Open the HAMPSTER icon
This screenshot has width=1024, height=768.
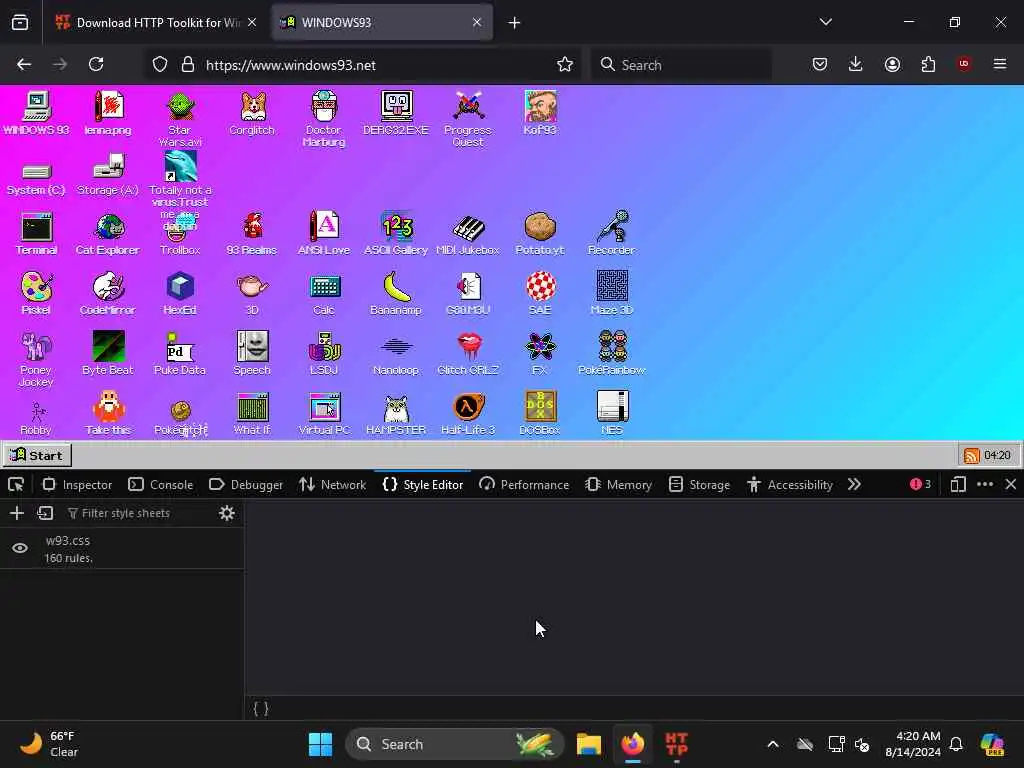396,414
